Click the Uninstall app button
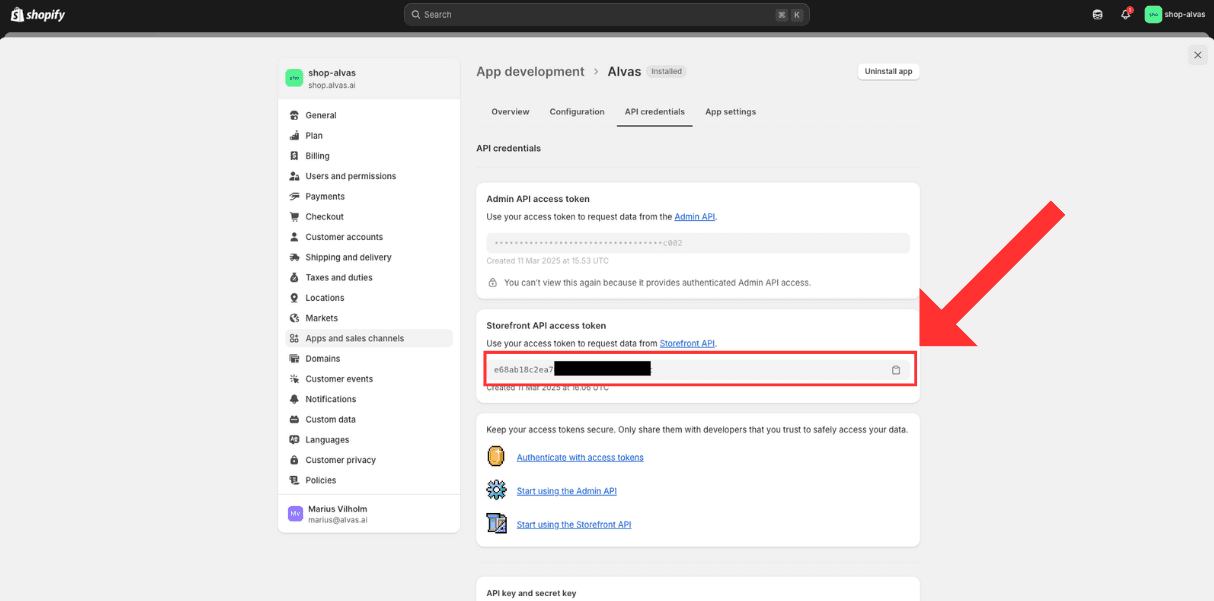The image size is (1214, 601). coord(888,72)
